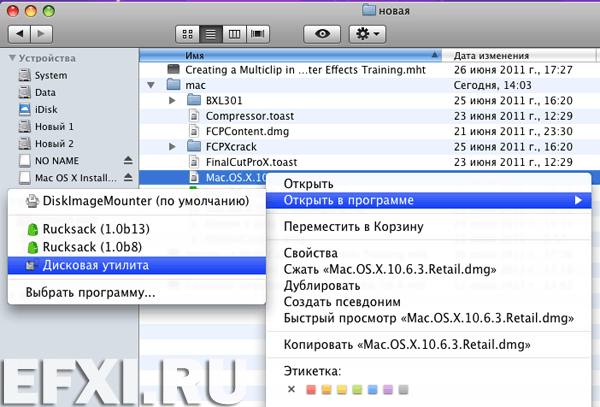Open the gear action menu
Viewport: 600px width, 407px height.
click(367, 34)
